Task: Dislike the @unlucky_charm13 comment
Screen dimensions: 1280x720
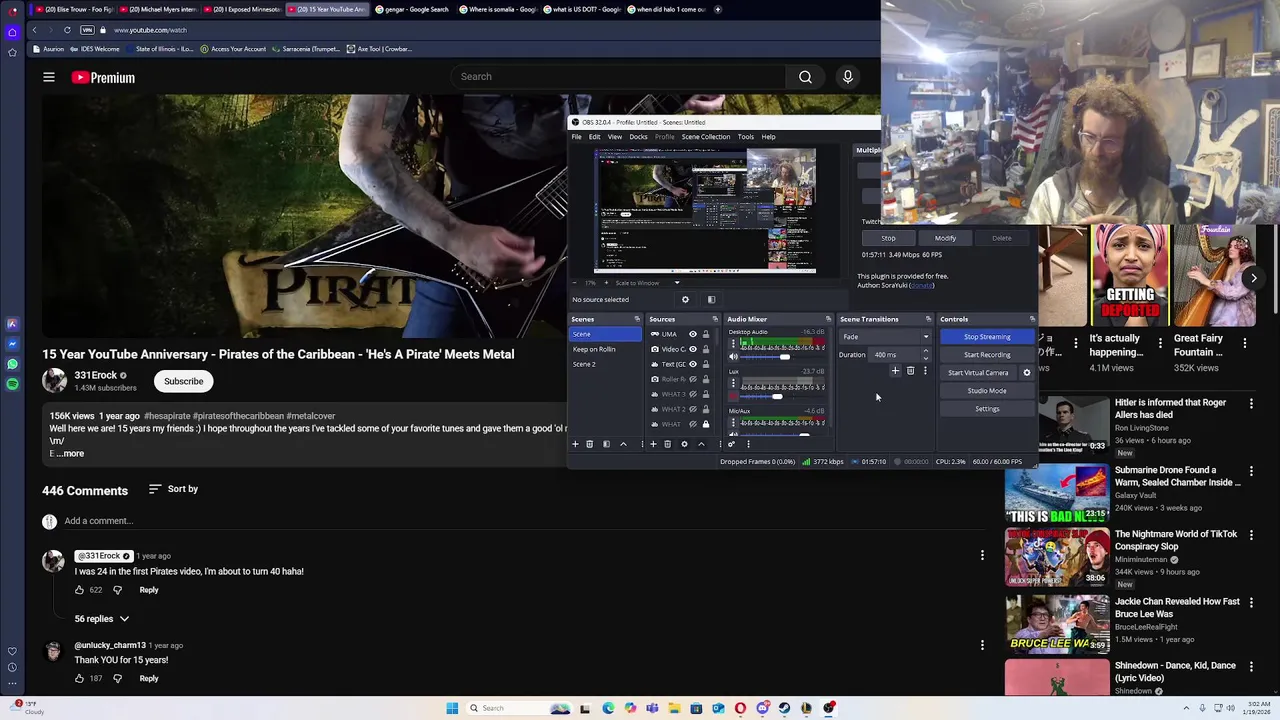Action: [117, 678]
